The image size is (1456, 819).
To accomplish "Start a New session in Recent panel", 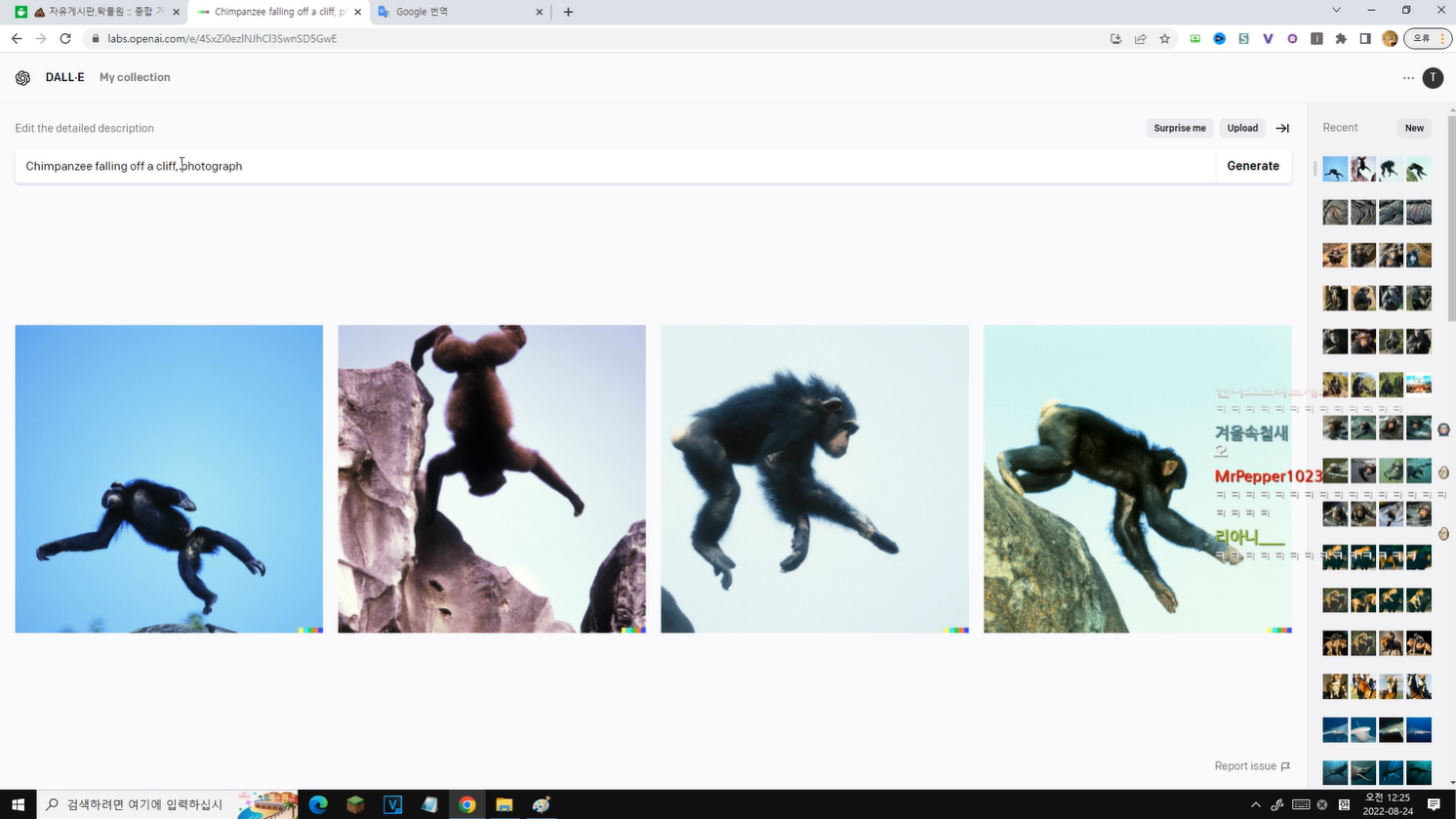I will (x=1414, y=128).
